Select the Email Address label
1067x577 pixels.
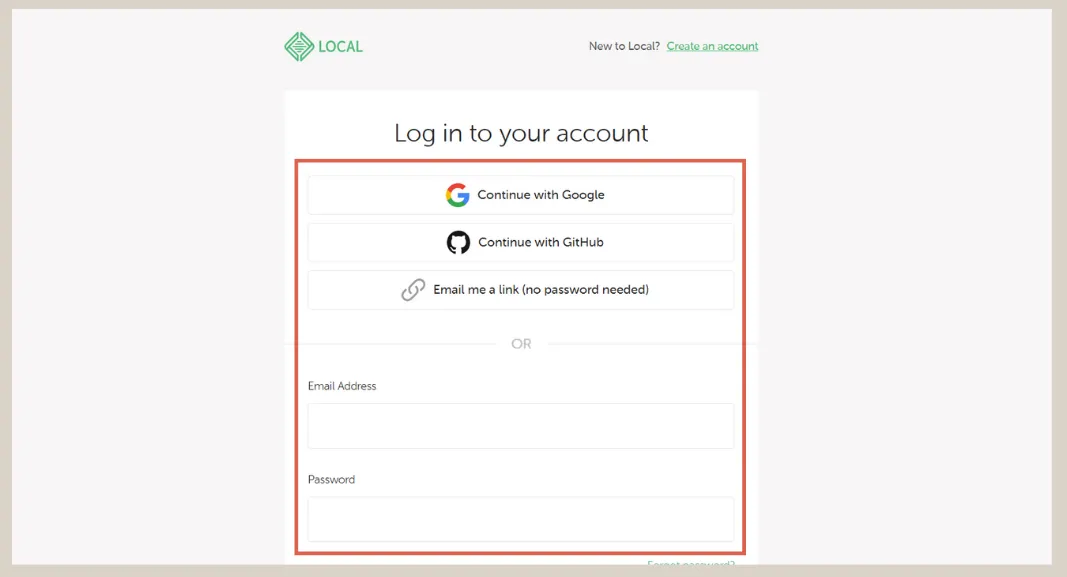[341, 386]
